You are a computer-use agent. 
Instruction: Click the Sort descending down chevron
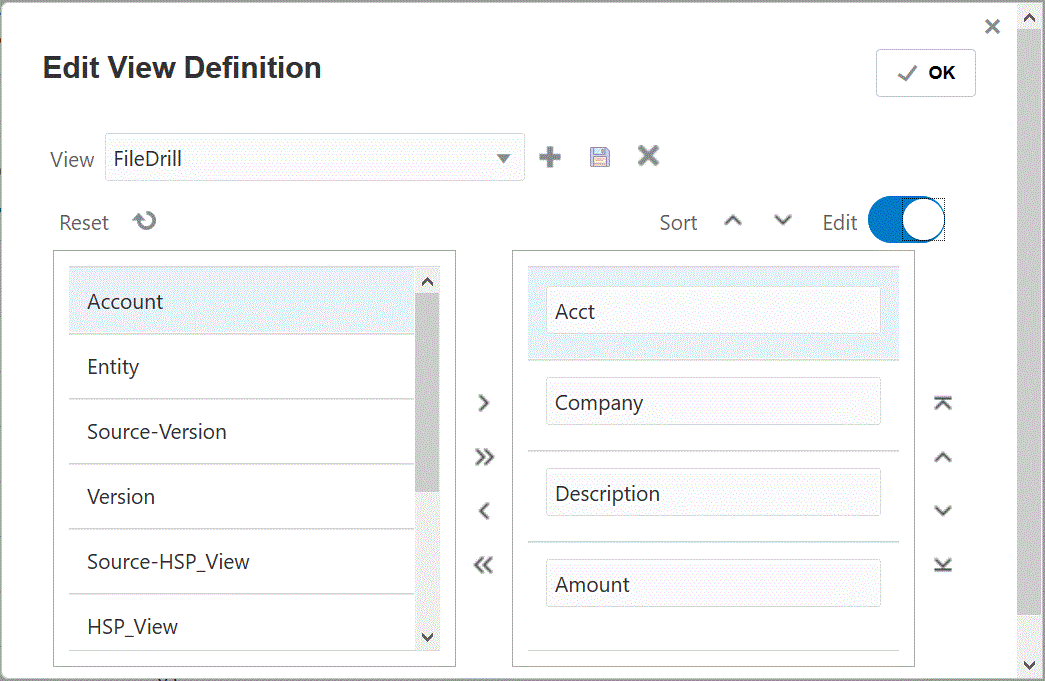[783, 221]
